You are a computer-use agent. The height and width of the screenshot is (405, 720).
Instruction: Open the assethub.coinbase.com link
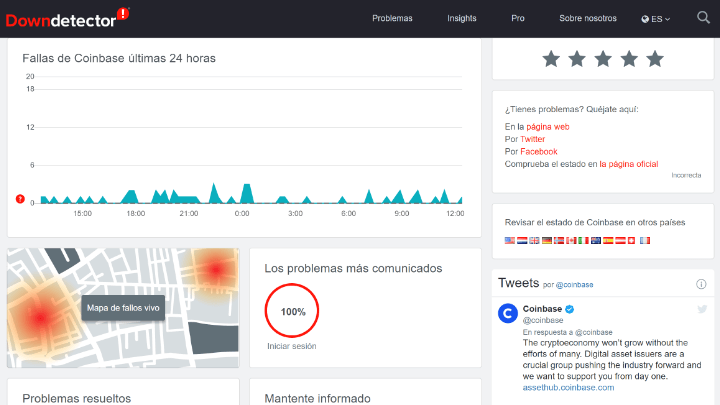[568, 388]
